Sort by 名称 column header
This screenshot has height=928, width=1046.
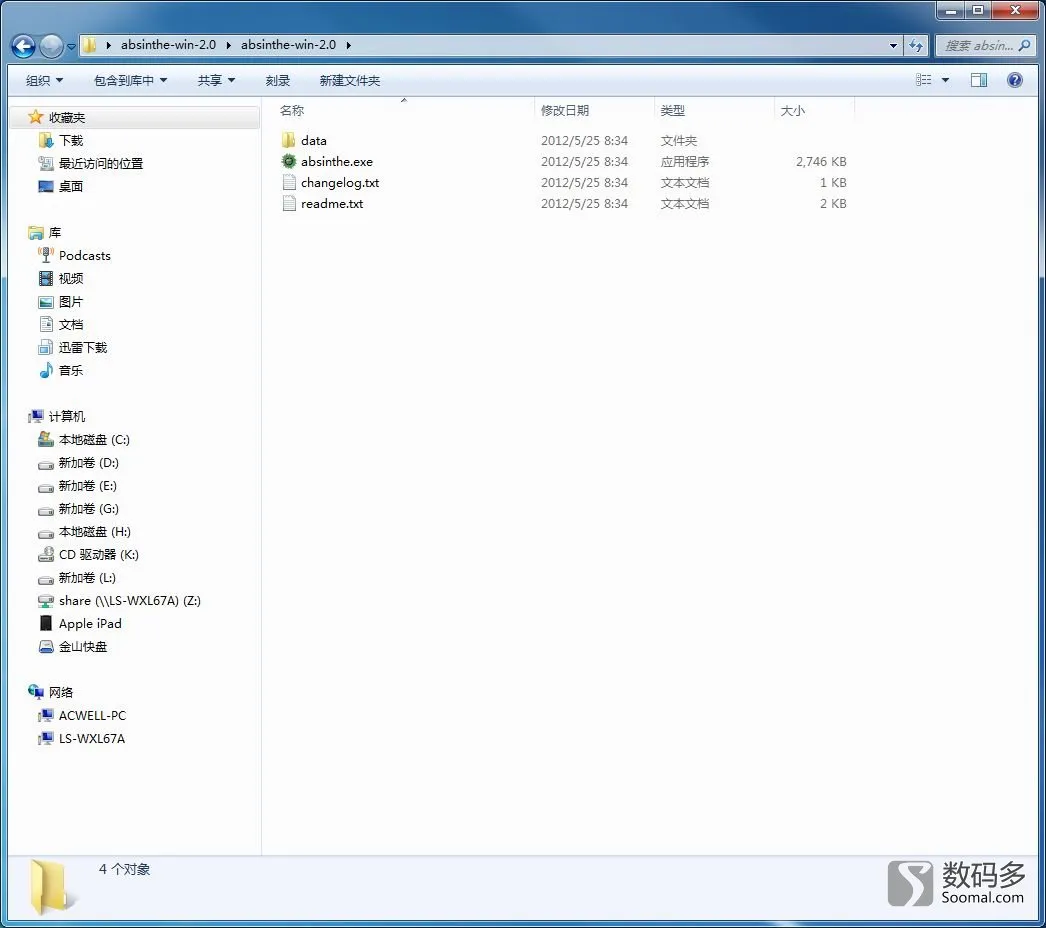(x=292, y=111)
